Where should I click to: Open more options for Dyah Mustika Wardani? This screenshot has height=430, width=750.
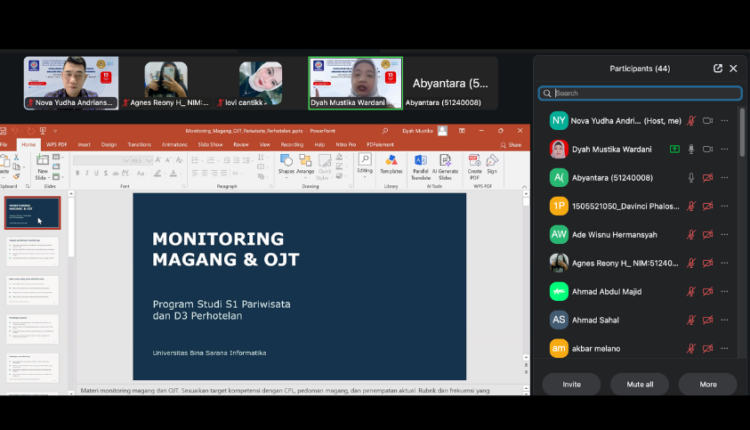pyautogui.click(x=725, y=149)
